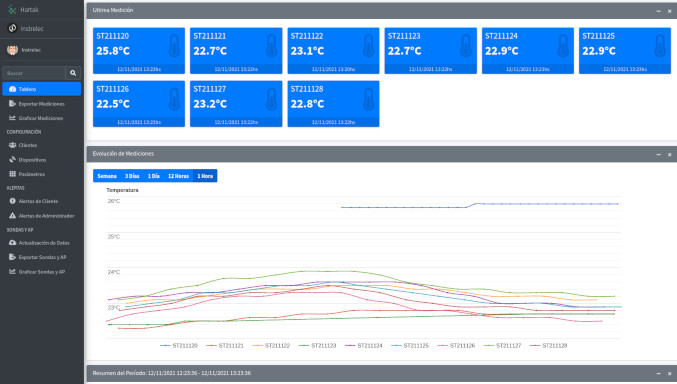Click the Parámetros grid icon

[x=13, y=174]
